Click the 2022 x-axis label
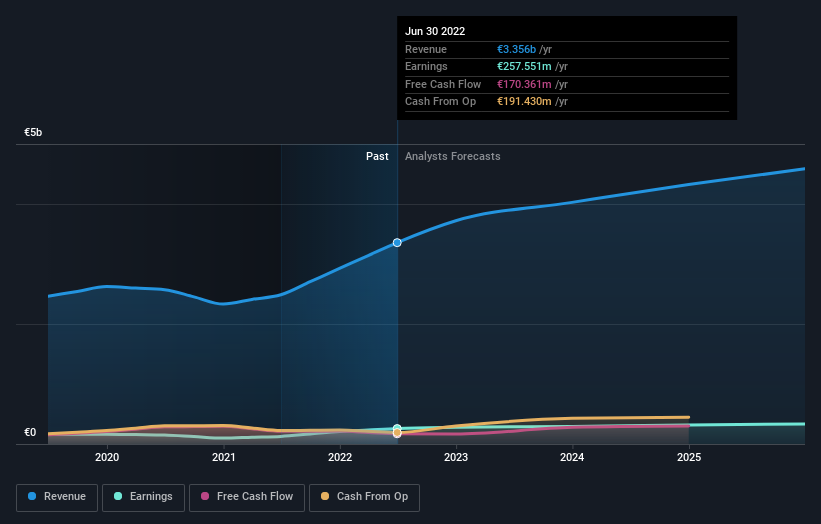 340,457
